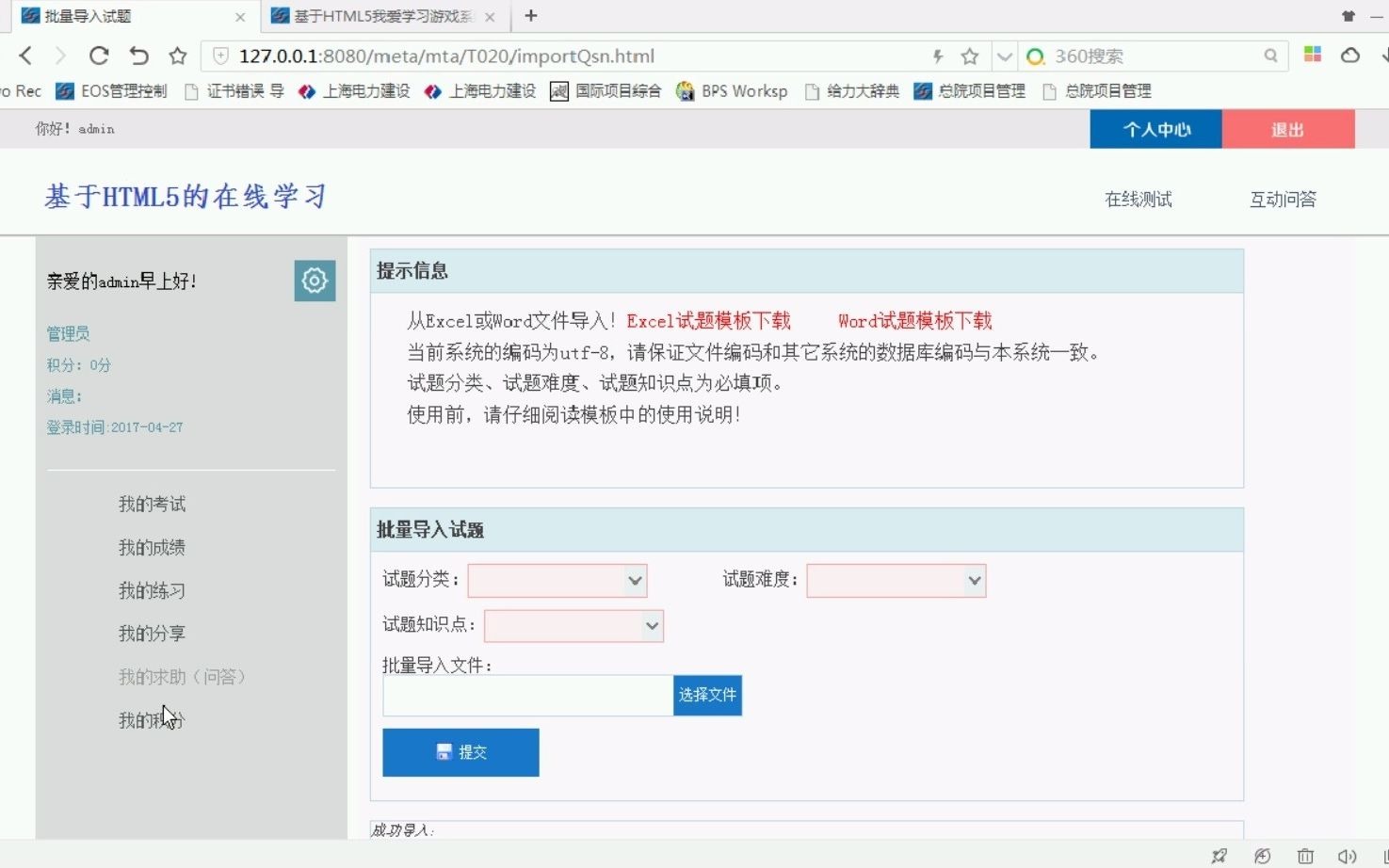The image size is (1389, 868).
Task: Open the address bar history chevron
Action: tap(1004, 56)
